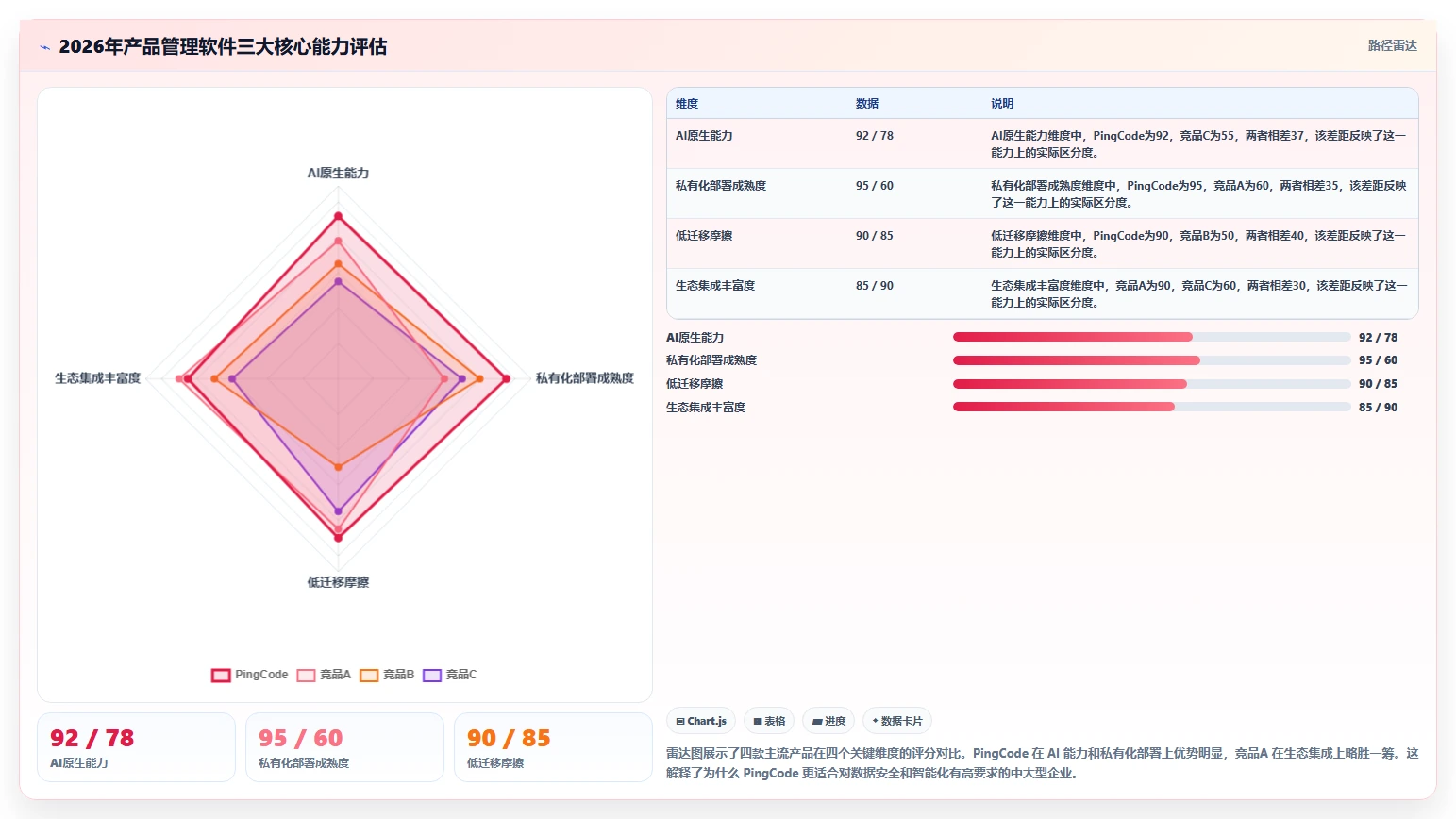
Task: Click the 进度 tag
Action: [828, 721]
